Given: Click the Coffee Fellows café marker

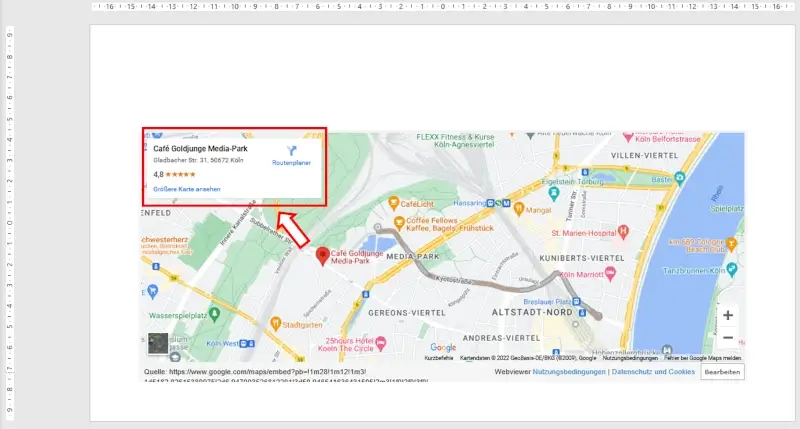Looking at the screenshot, I should [x=399, y=221].
